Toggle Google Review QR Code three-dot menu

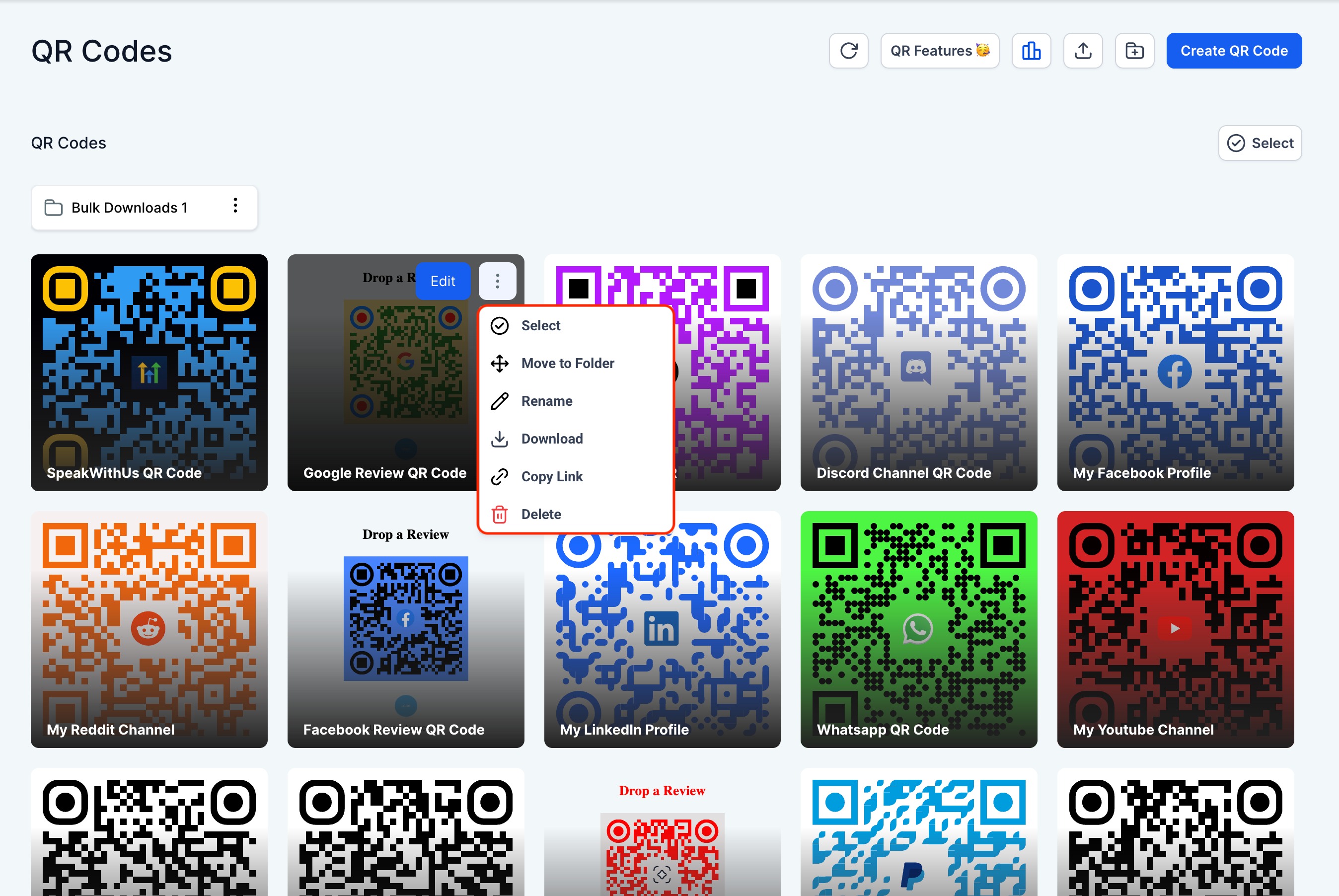click(497, 281)
